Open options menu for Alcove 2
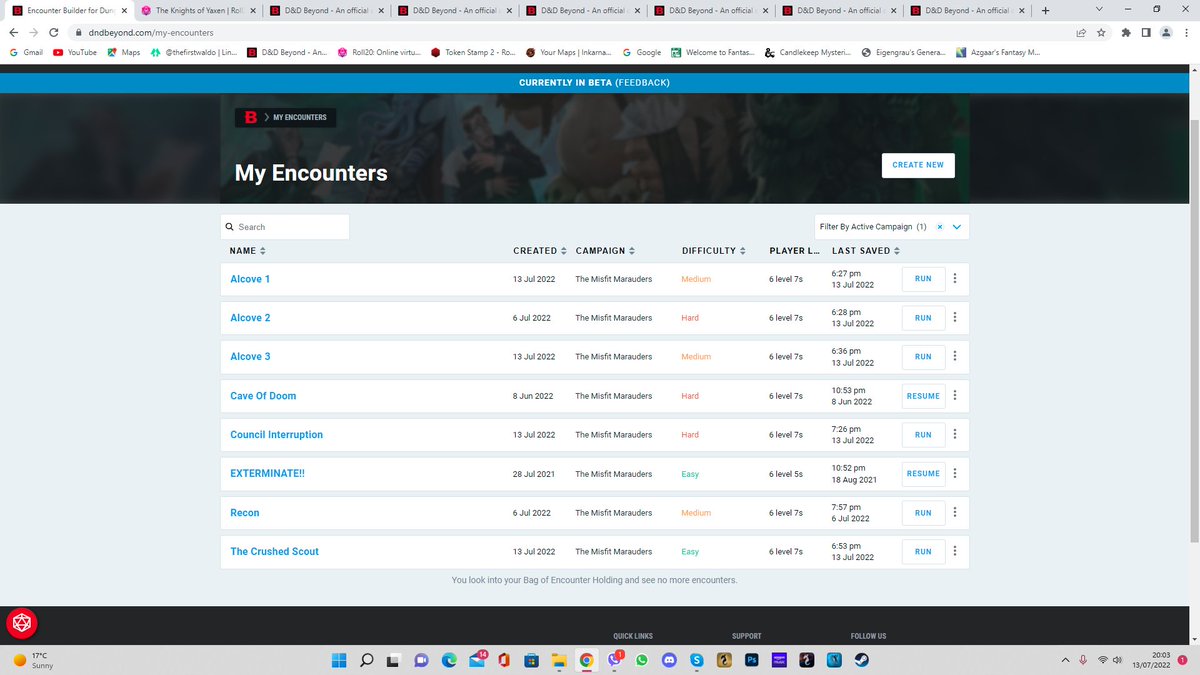Screen dimensions: 1200x675 955,318
